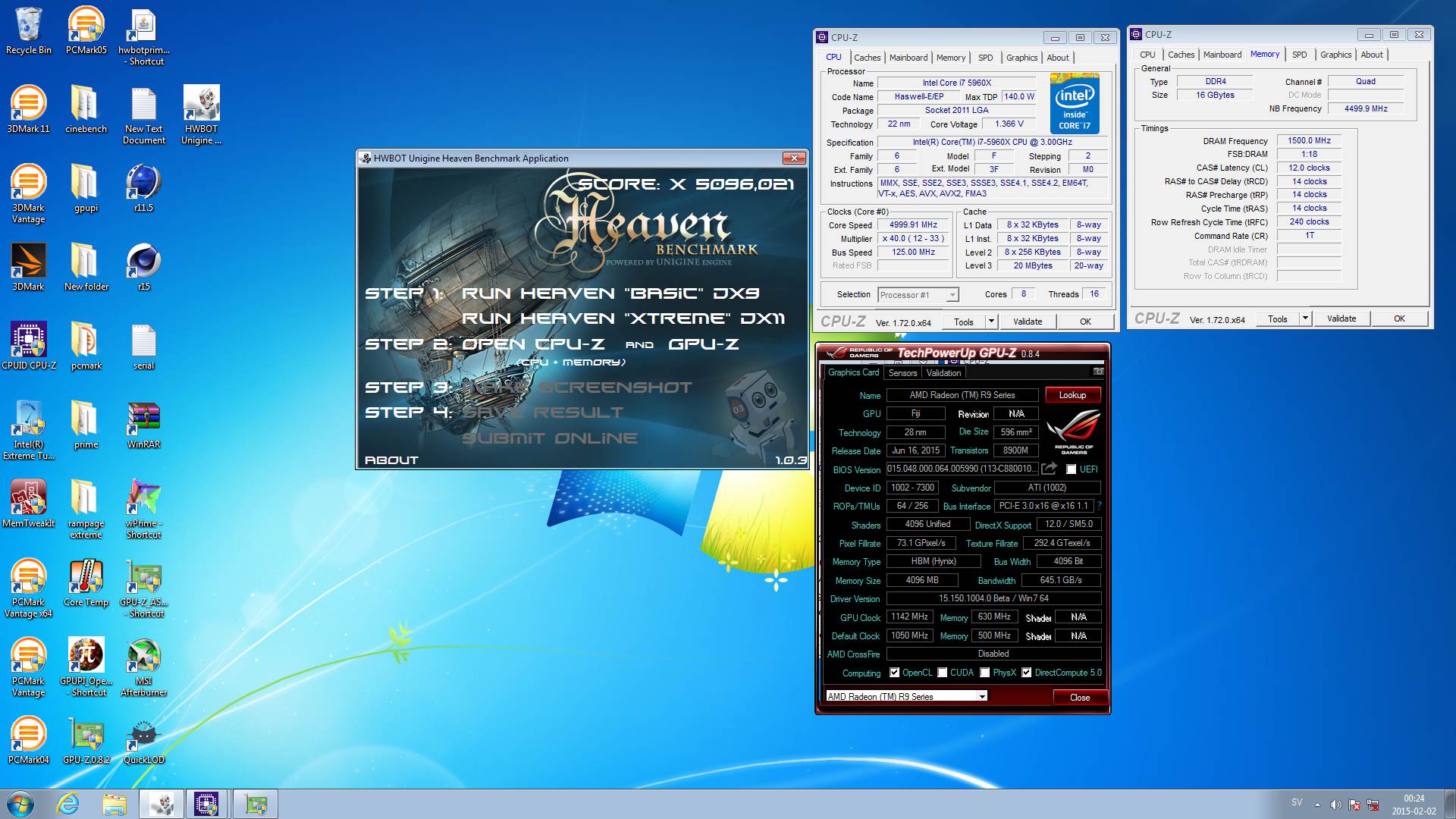Open QuickLOD desktop icon
This screenshot has width=1456, height=819.
(x=143, y=740)
